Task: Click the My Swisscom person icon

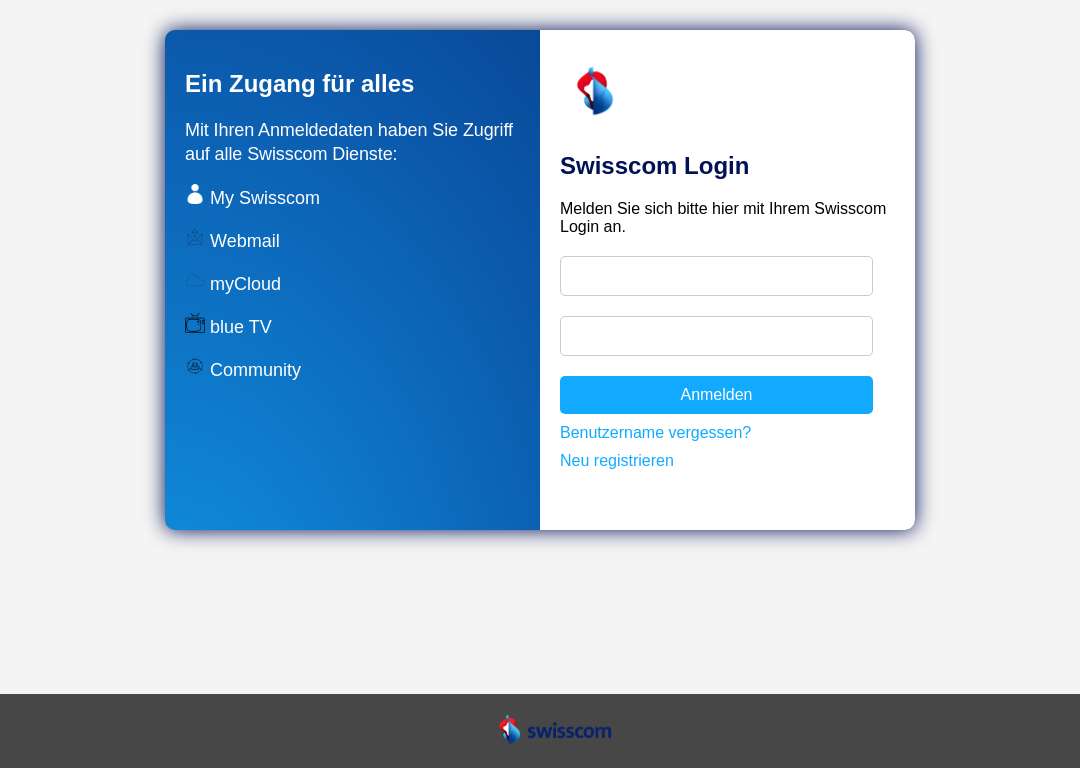Action: (195, 194)
